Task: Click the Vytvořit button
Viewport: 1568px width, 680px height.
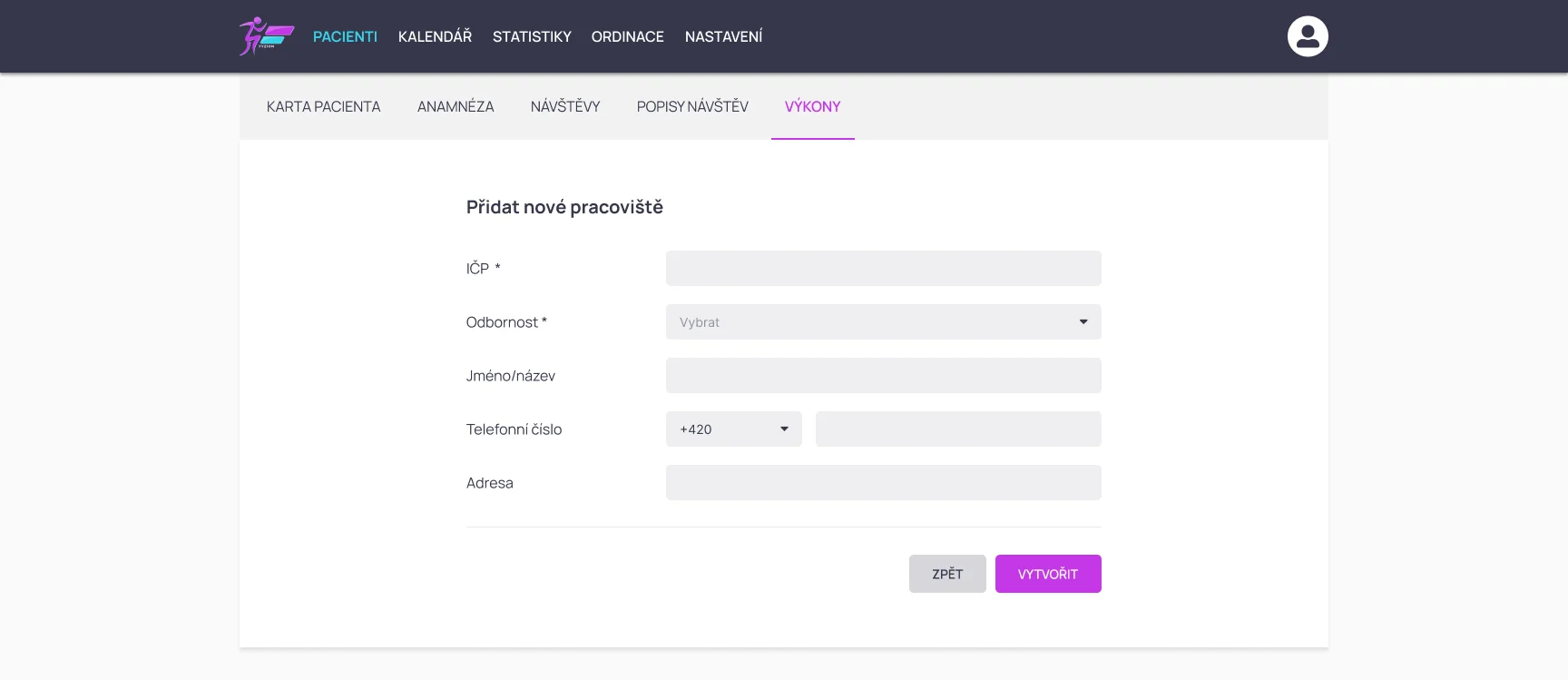Action: [x=1047, y=574]
